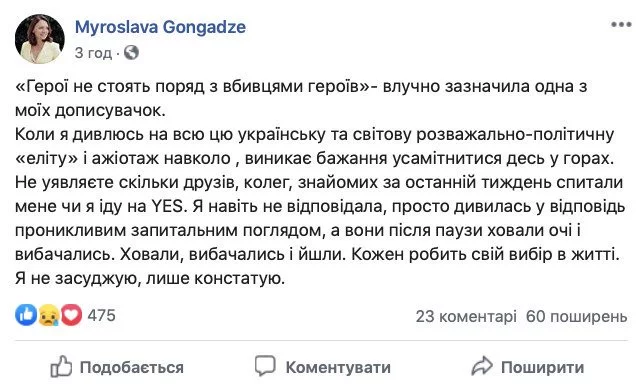Click the word YES in the post
Screen dimensions: 641x388
point(169,206)
